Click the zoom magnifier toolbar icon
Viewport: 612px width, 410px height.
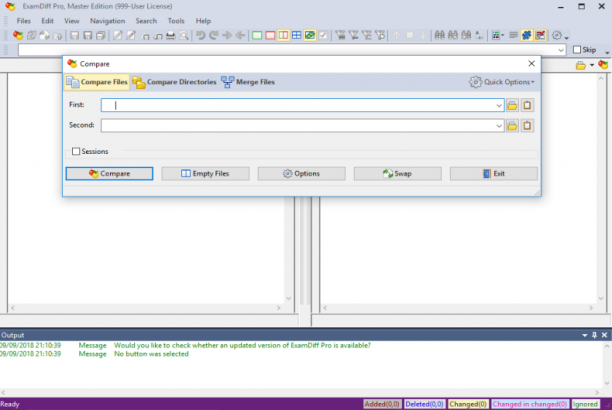pyautogui.click(x=184, y=36)
